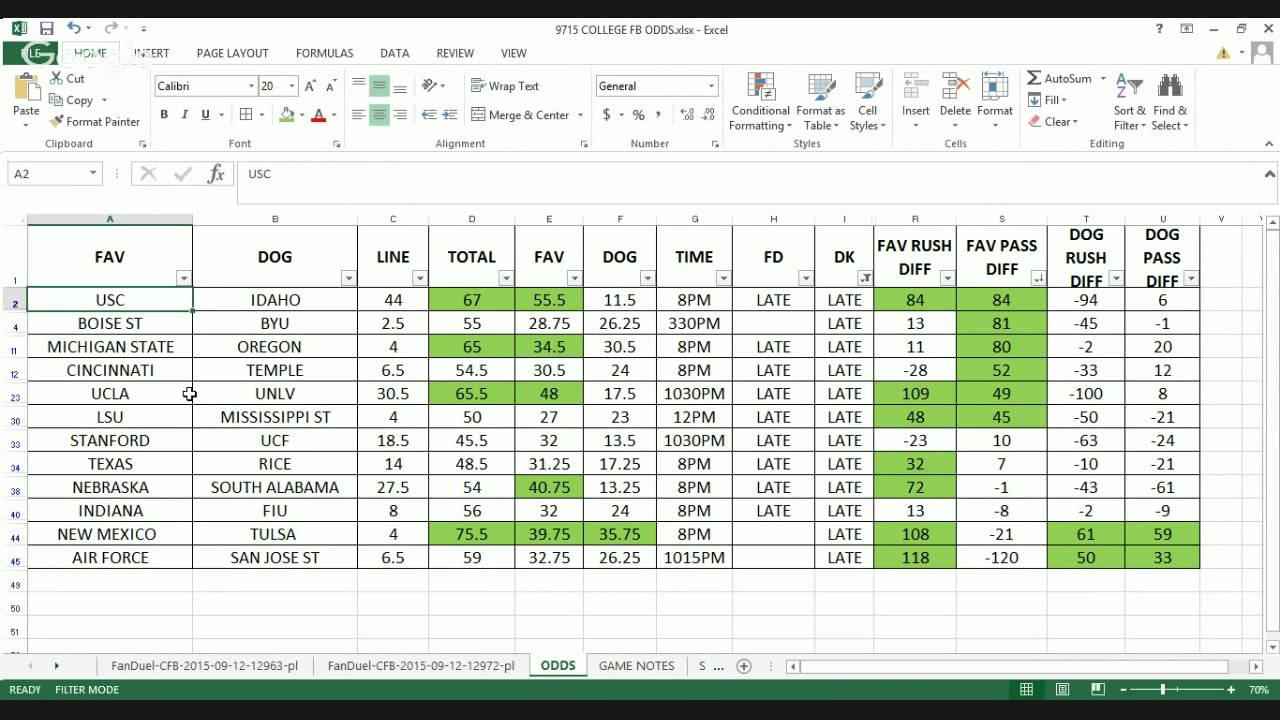
Task: Click the Cut scissors icon
Action: point(54,78)
